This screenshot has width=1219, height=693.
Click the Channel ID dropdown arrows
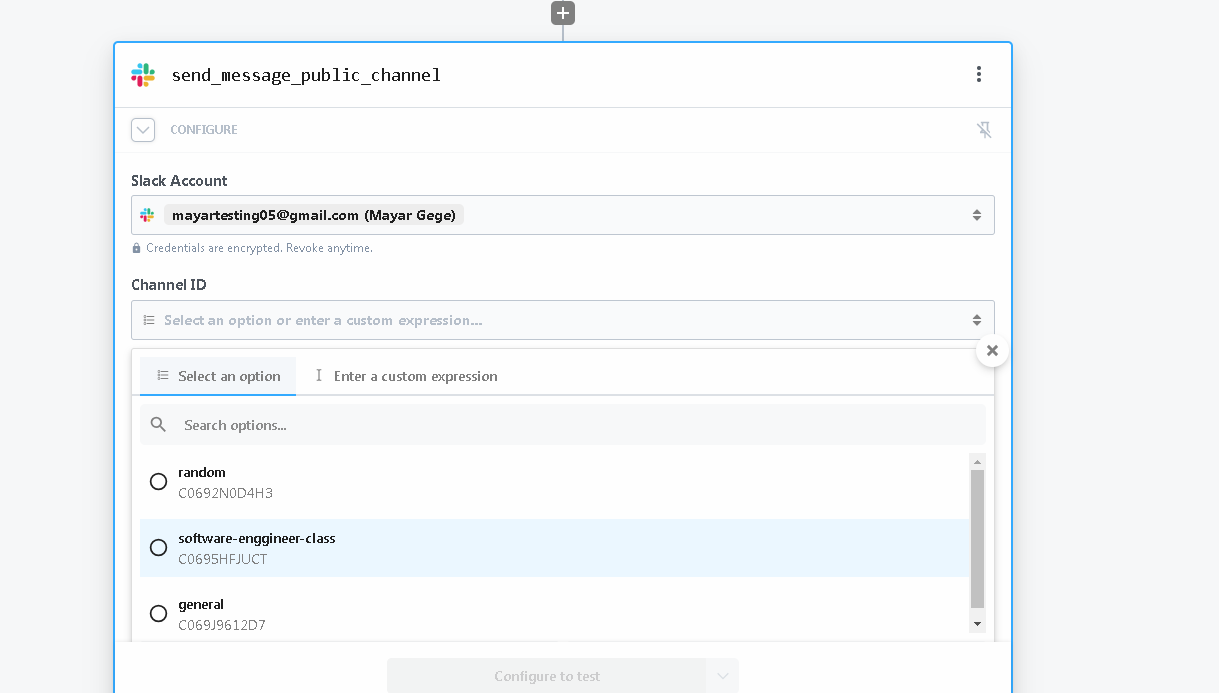pyautogui.click(x=977, y=320)
